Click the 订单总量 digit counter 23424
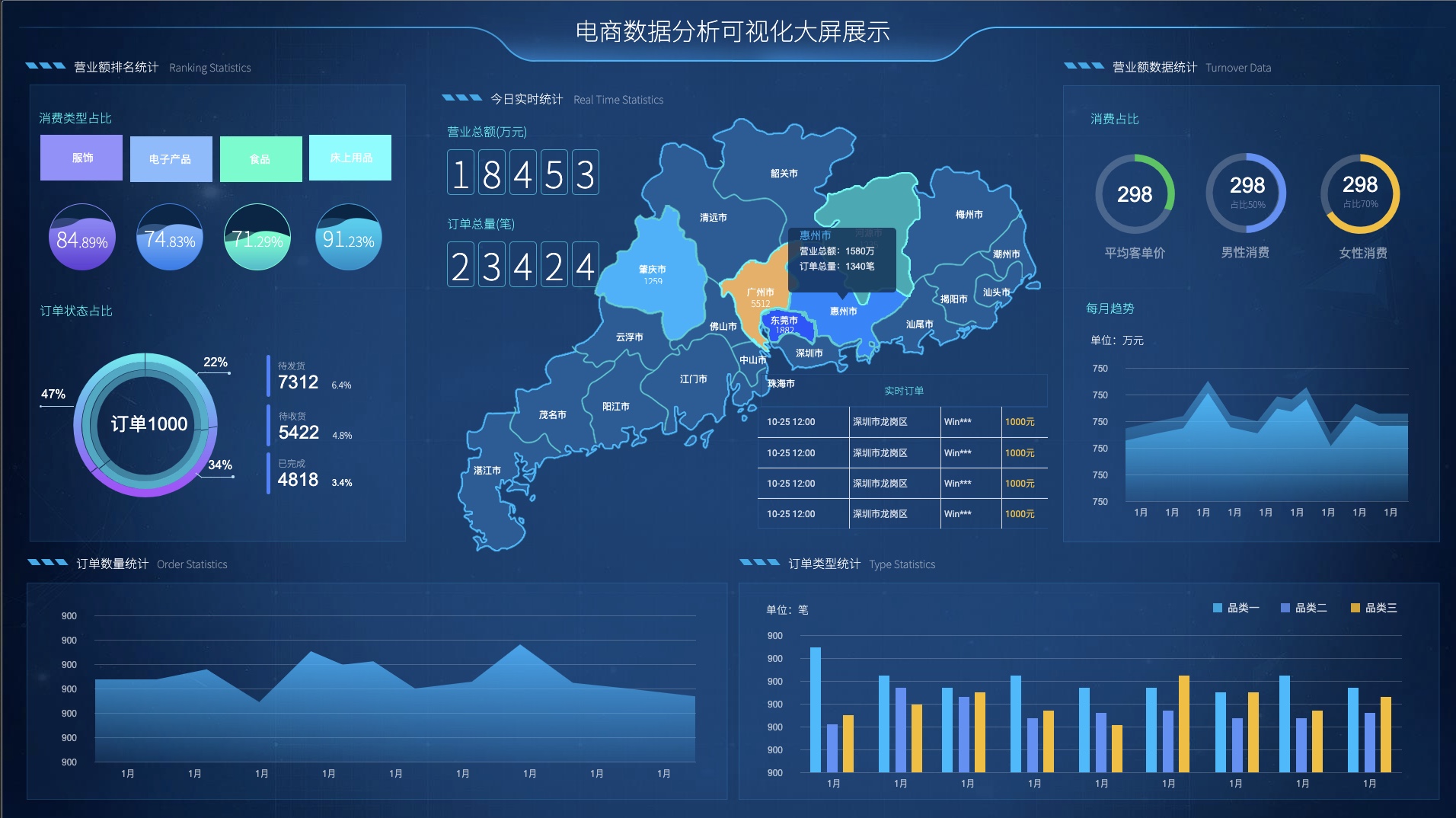The width and height of the screenshot is (1456, 818). [x=522, y=264]
